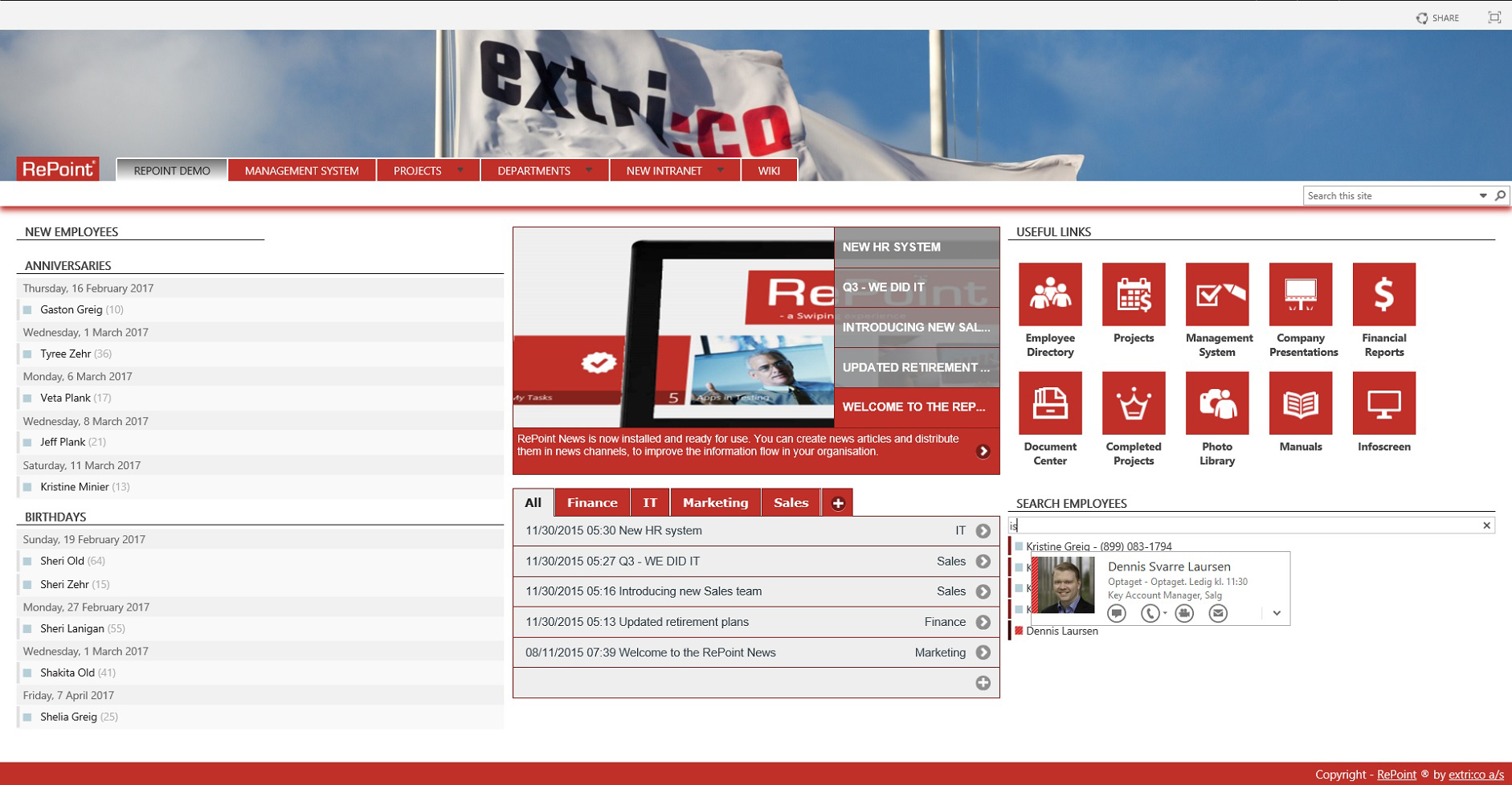This screenshot has height=785, width=1512.
Task: Open the Manuals book tile
Action: [1301, 403]
